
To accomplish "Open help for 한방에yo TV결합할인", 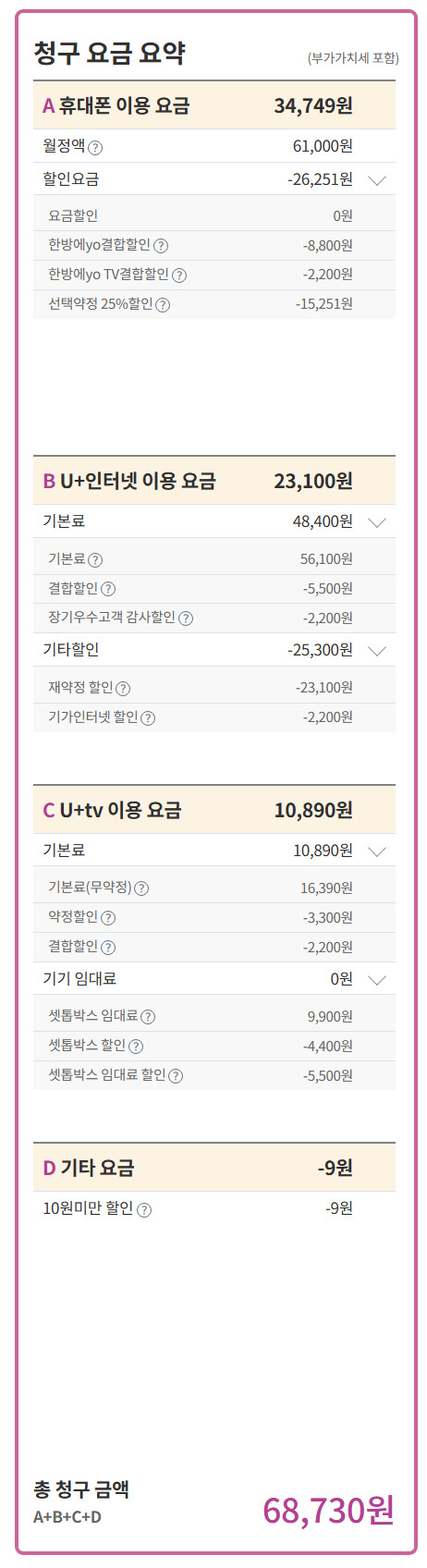I will tap(179, 276).
